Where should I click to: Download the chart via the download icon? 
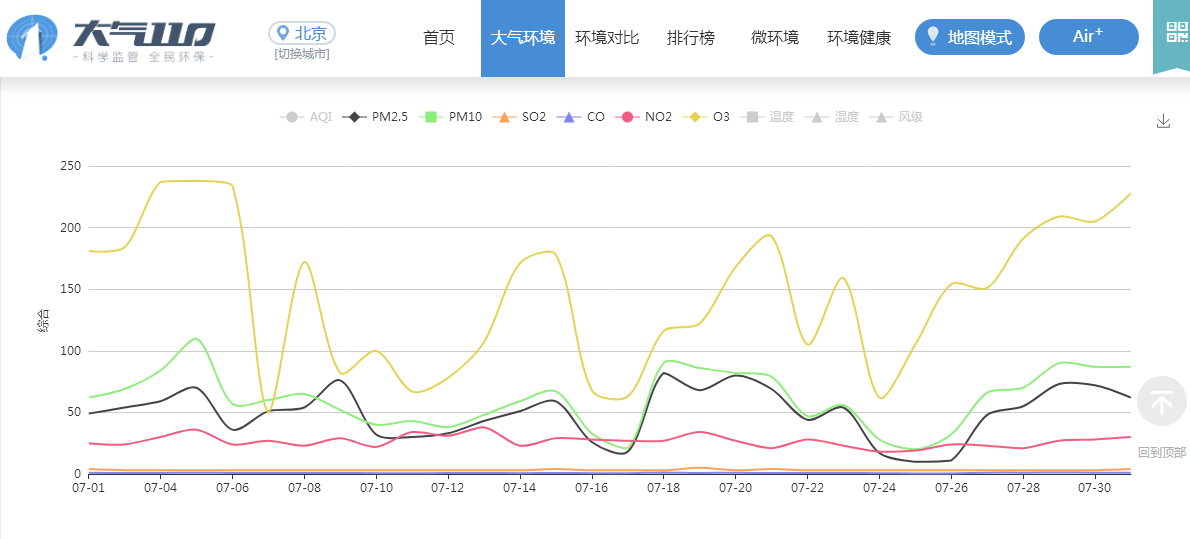[1163, 121]
